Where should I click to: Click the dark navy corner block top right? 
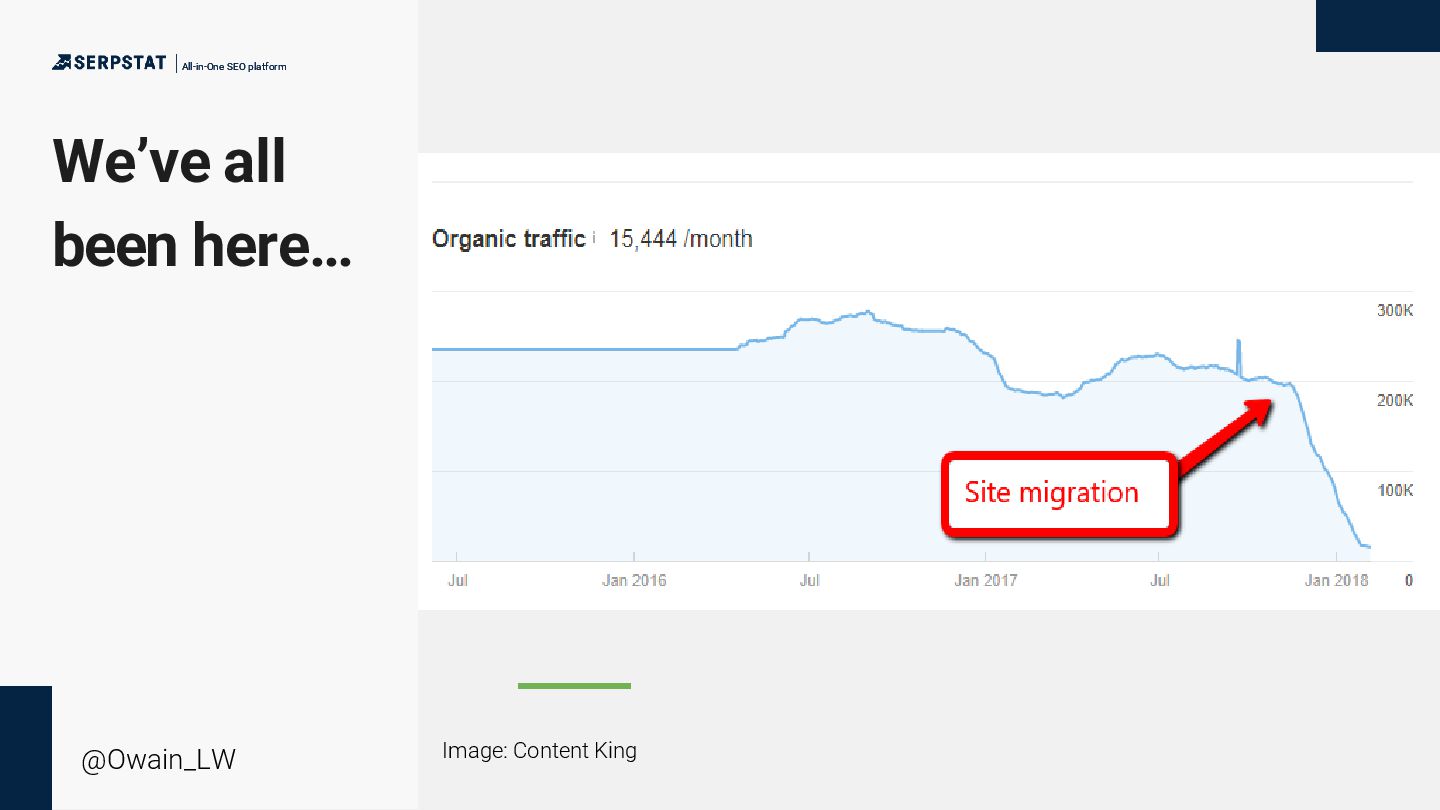click(1377, 25)
